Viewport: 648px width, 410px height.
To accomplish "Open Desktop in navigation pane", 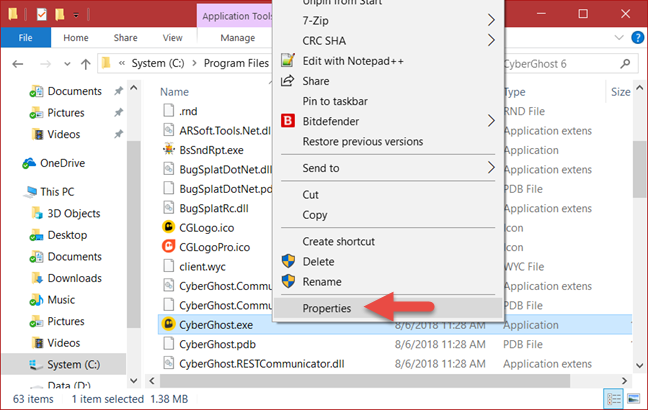I will pos(67,235).
